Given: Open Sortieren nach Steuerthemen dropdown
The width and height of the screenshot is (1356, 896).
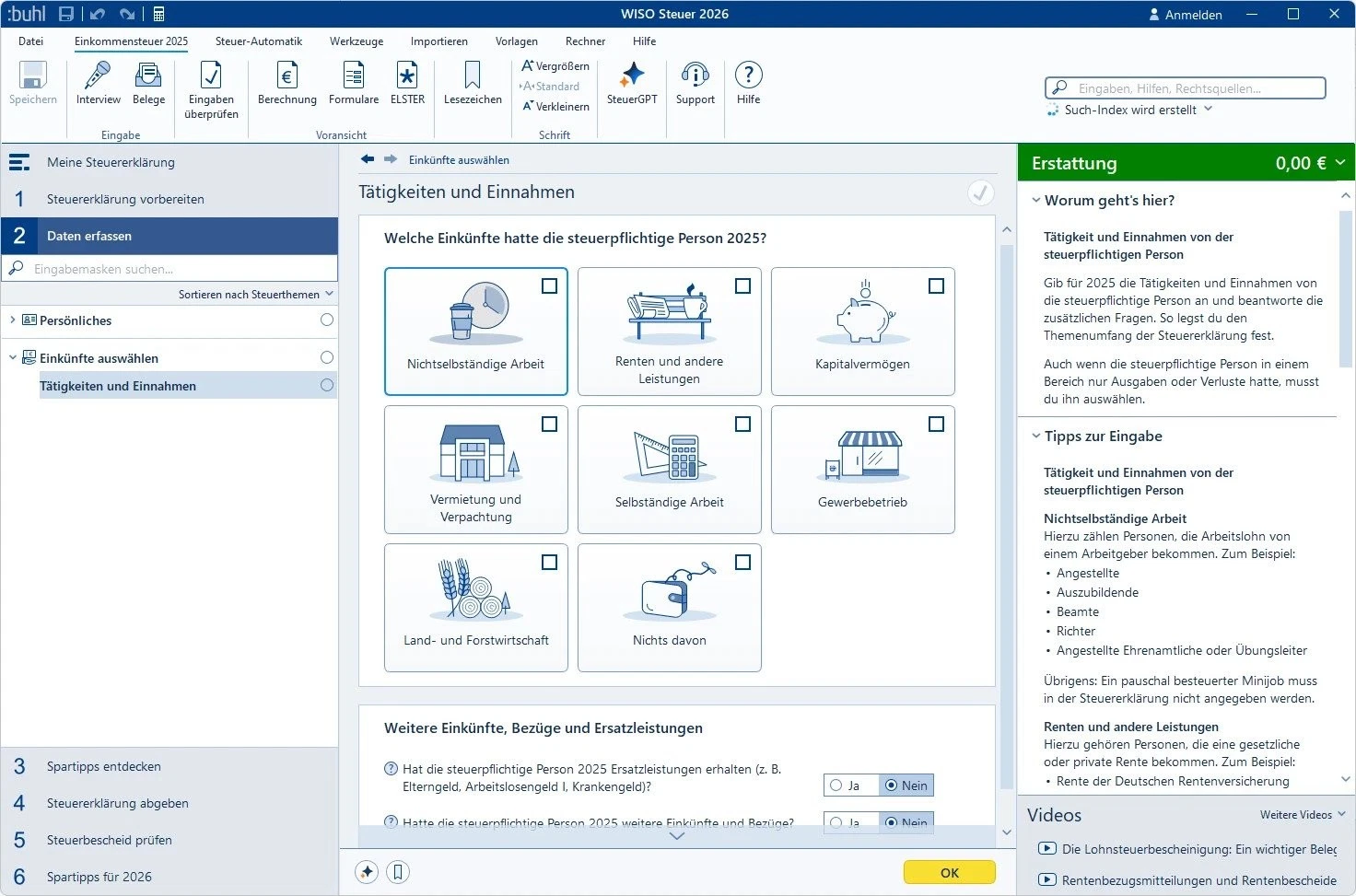Looking at the screenshot, I should (x=255, y=295).
